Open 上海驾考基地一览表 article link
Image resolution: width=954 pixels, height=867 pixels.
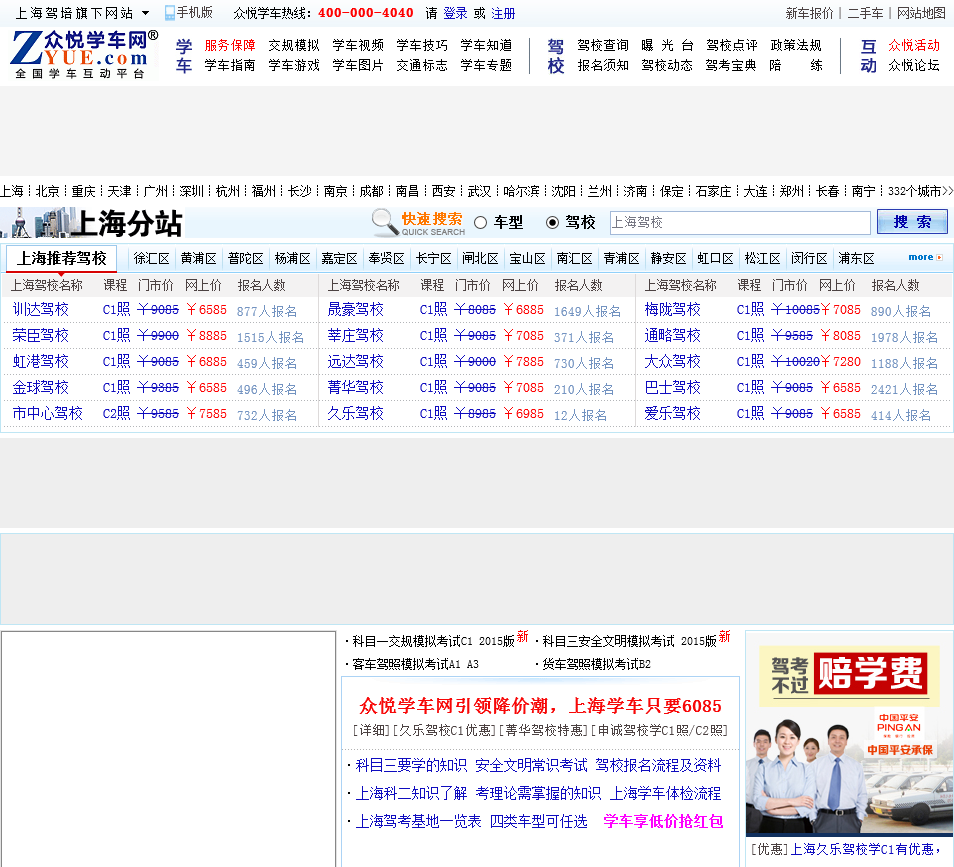(x=419, y=821)
